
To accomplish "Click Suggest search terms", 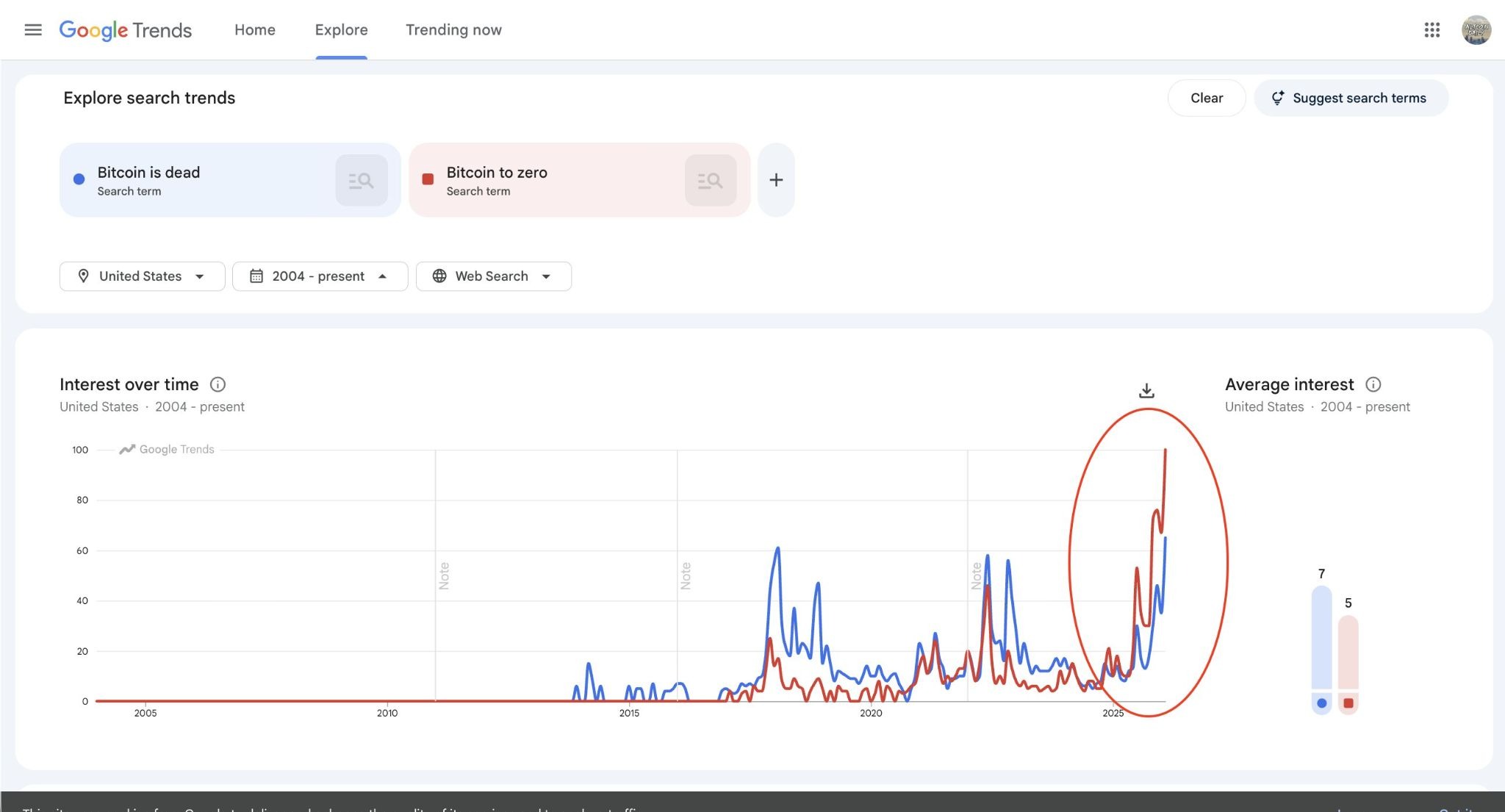I will (1351, 98).
